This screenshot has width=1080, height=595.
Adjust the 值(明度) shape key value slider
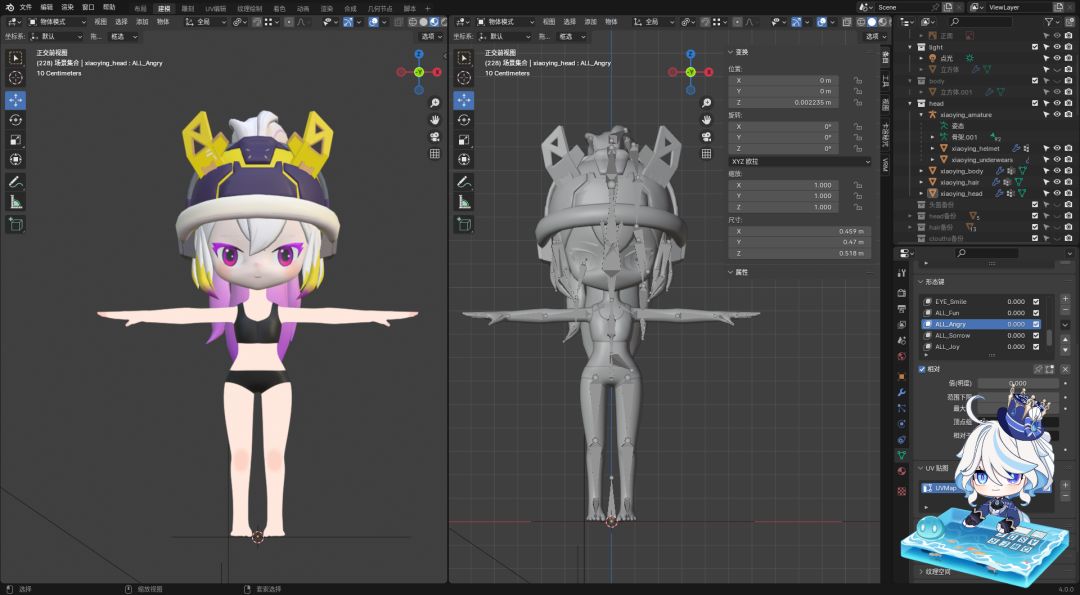1017,384
